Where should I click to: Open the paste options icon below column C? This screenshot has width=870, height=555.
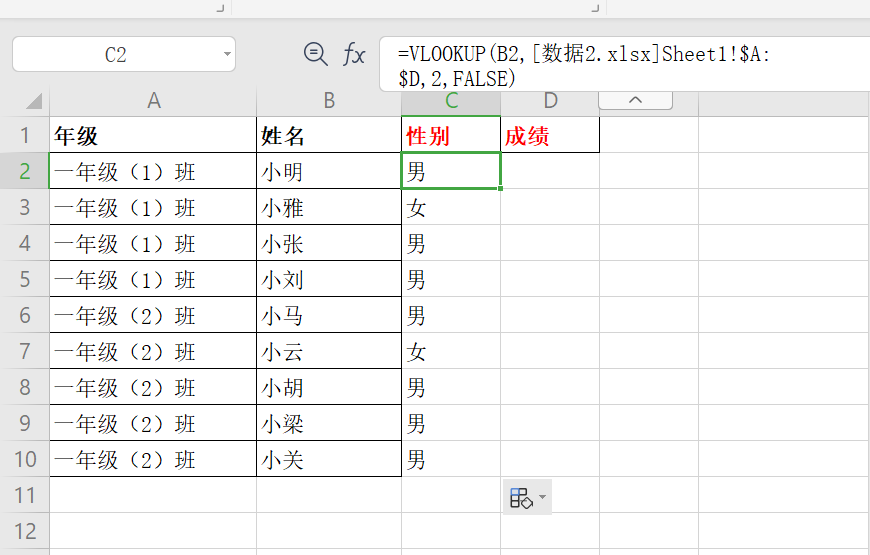(520, 497)
